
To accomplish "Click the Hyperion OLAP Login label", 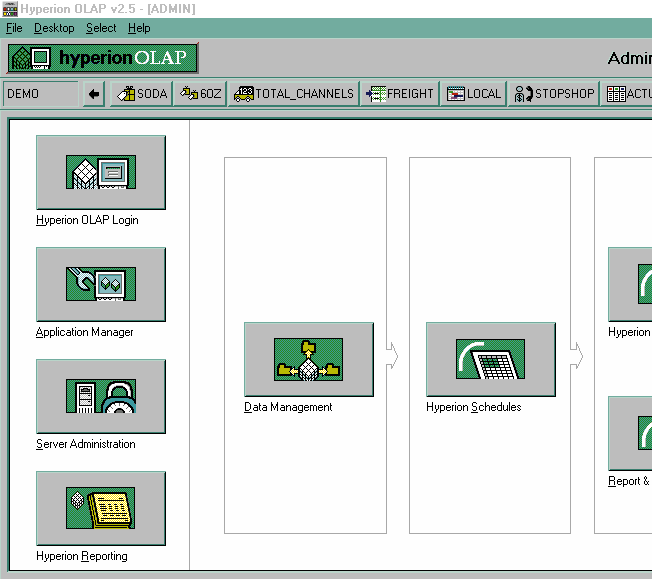I will click(87, 220).
